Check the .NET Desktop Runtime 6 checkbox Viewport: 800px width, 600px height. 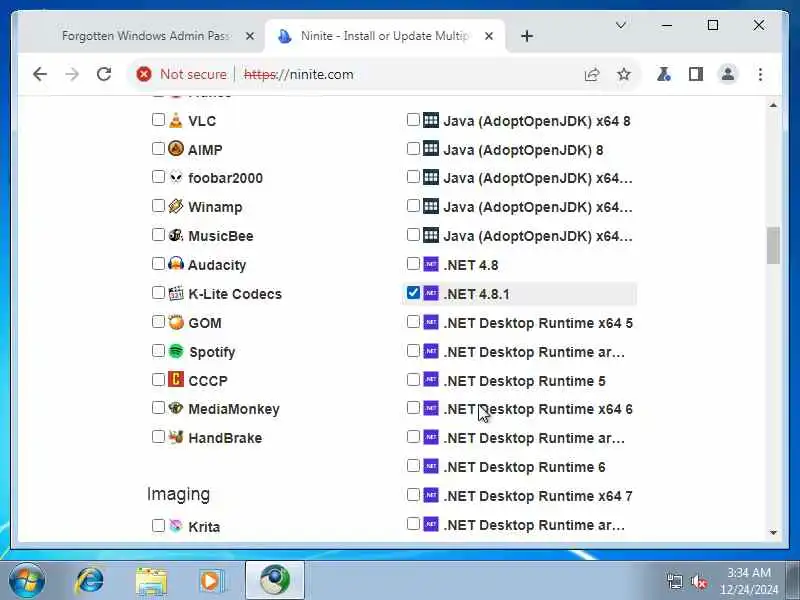coord(413,465)
